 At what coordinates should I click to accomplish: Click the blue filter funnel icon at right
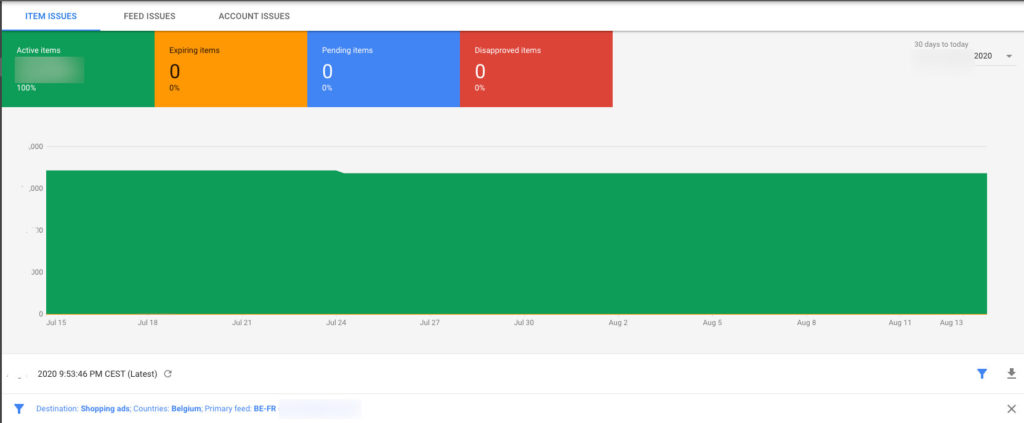pyautogui.click(x=982, y=374)
